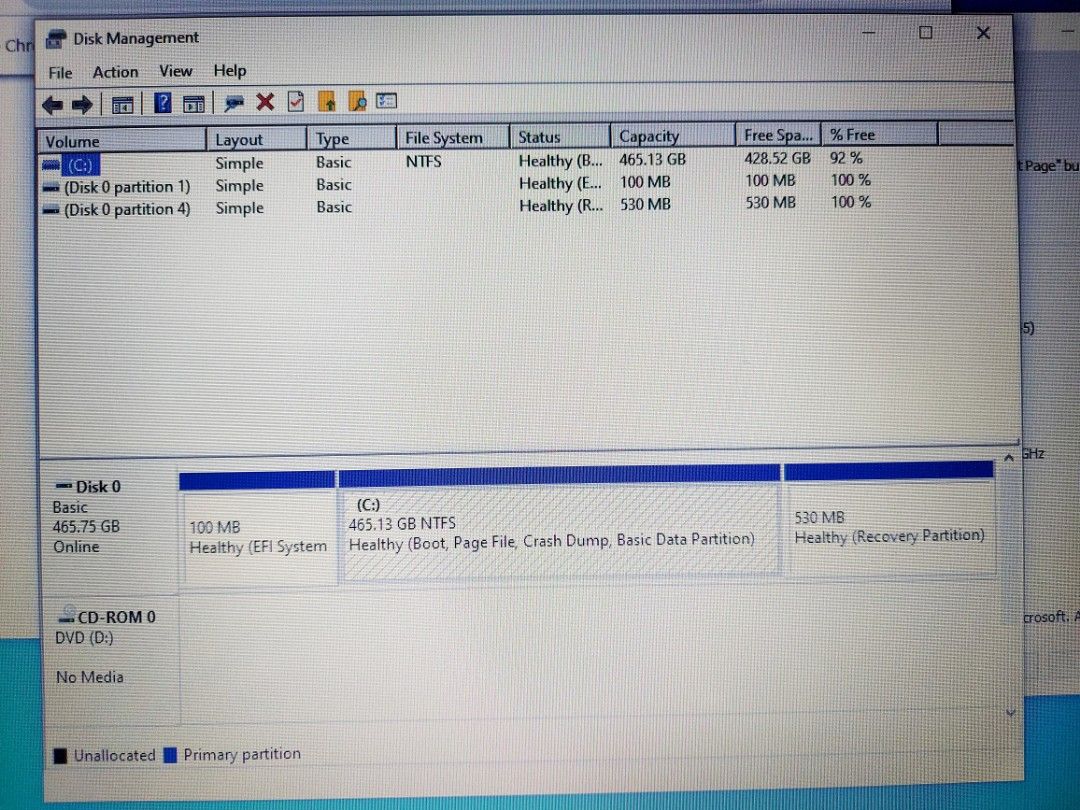Toggle the Show/Hide Action Pane icon
The height and width of the screenshot is (810, 1080).
(194, 102)
